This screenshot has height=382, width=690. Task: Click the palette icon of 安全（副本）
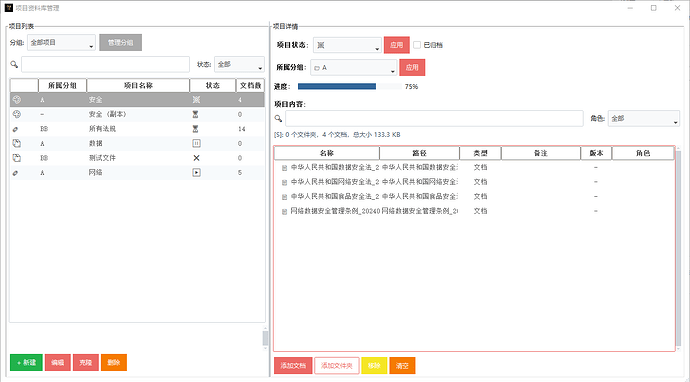[17, 114]
